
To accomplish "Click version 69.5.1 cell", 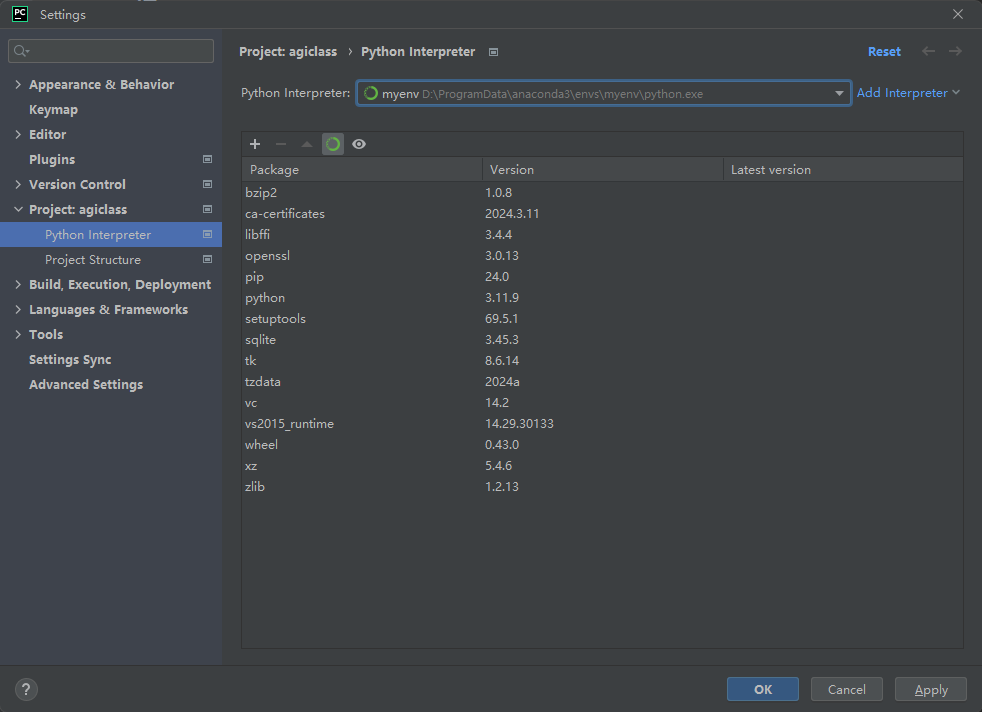I will (x=502, y=318).
